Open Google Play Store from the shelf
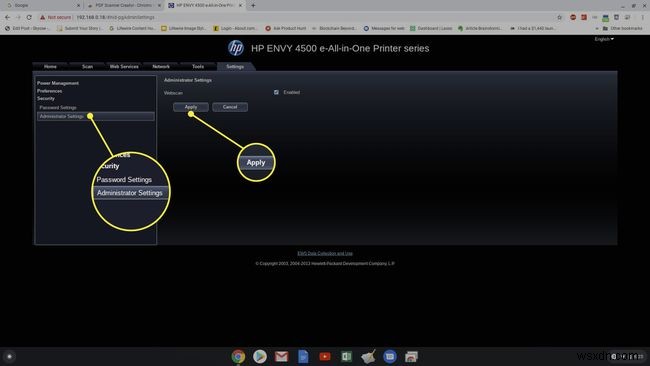Screen dimensions: 650x366 [260, 356]
